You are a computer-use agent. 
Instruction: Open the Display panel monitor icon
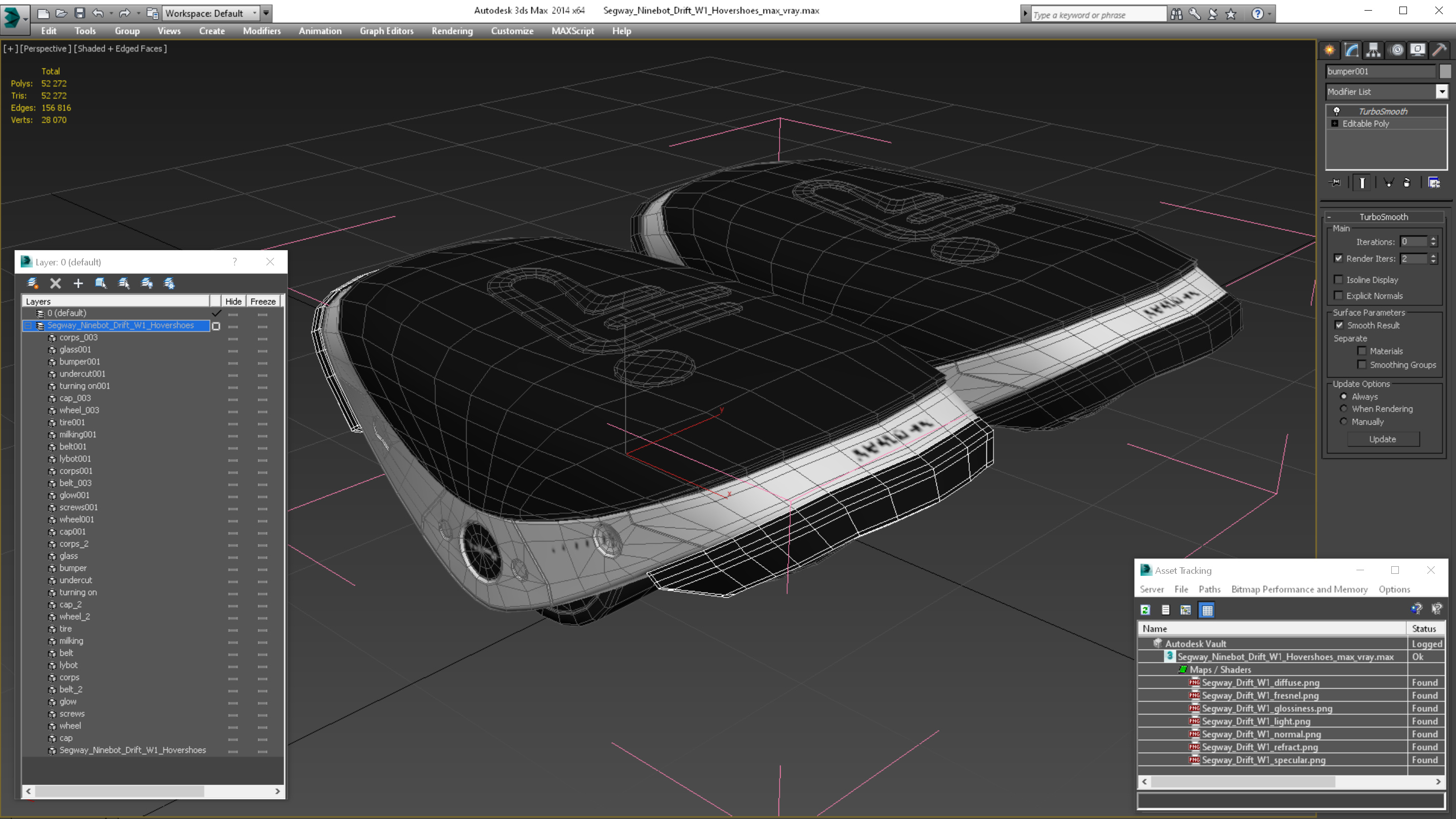pos(1418,50)
